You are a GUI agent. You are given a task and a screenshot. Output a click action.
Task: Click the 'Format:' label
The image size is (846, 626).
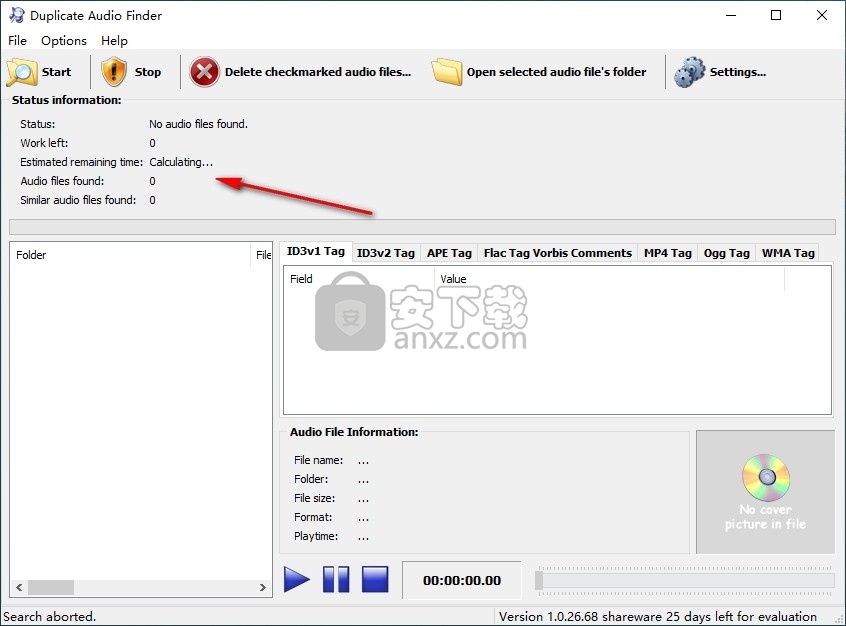(x=313, y=517)
